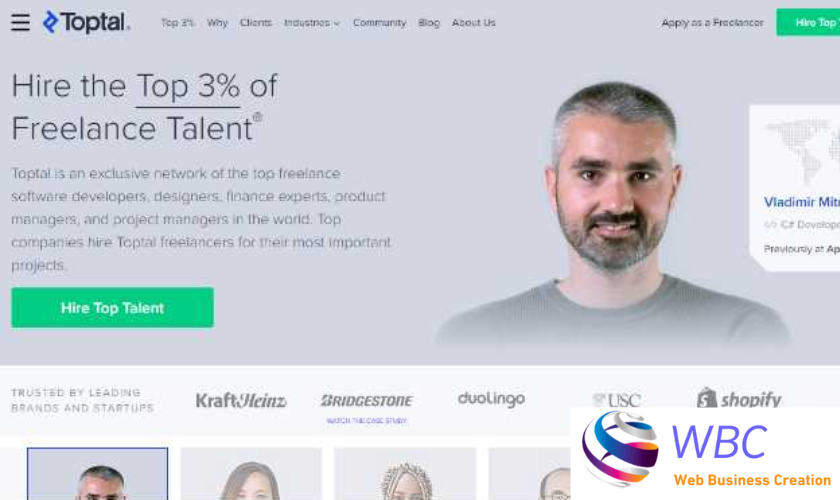Click the Bridgestone brand logo
The height and width of the screenshot is (500, 840).
[367, 400]
